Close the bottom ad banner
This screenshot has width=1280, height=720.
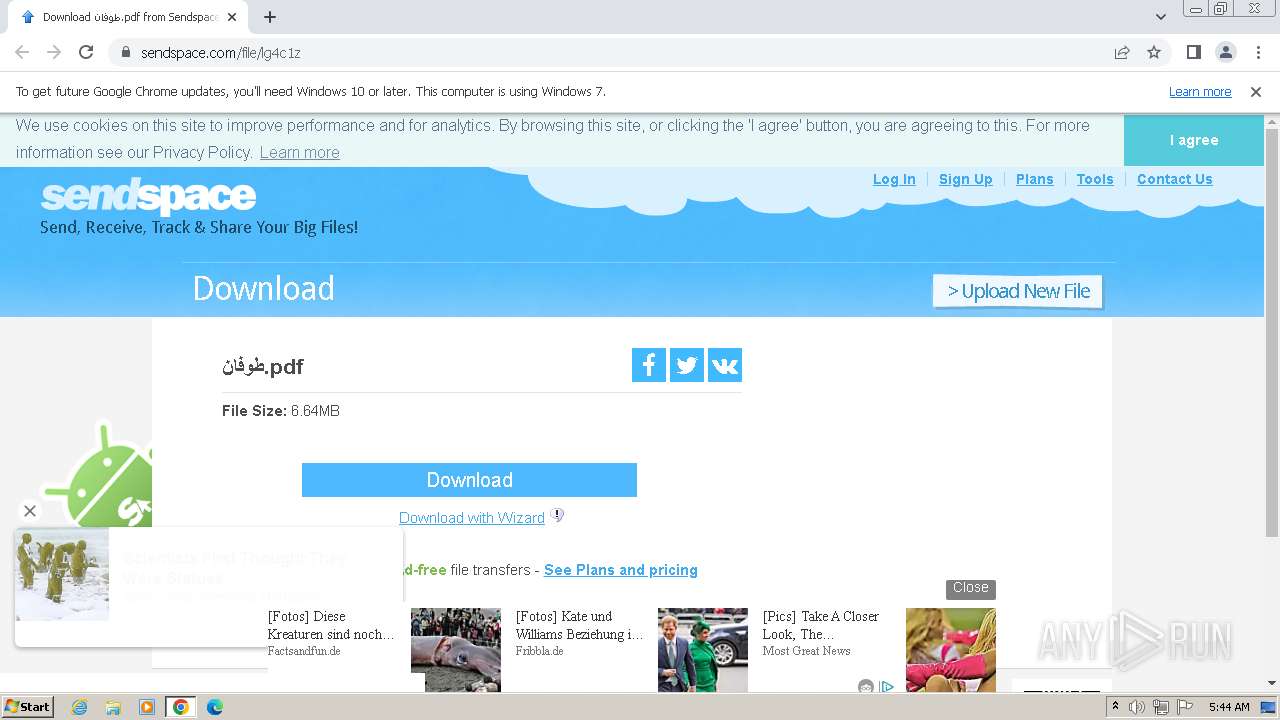tap(970, 588)
